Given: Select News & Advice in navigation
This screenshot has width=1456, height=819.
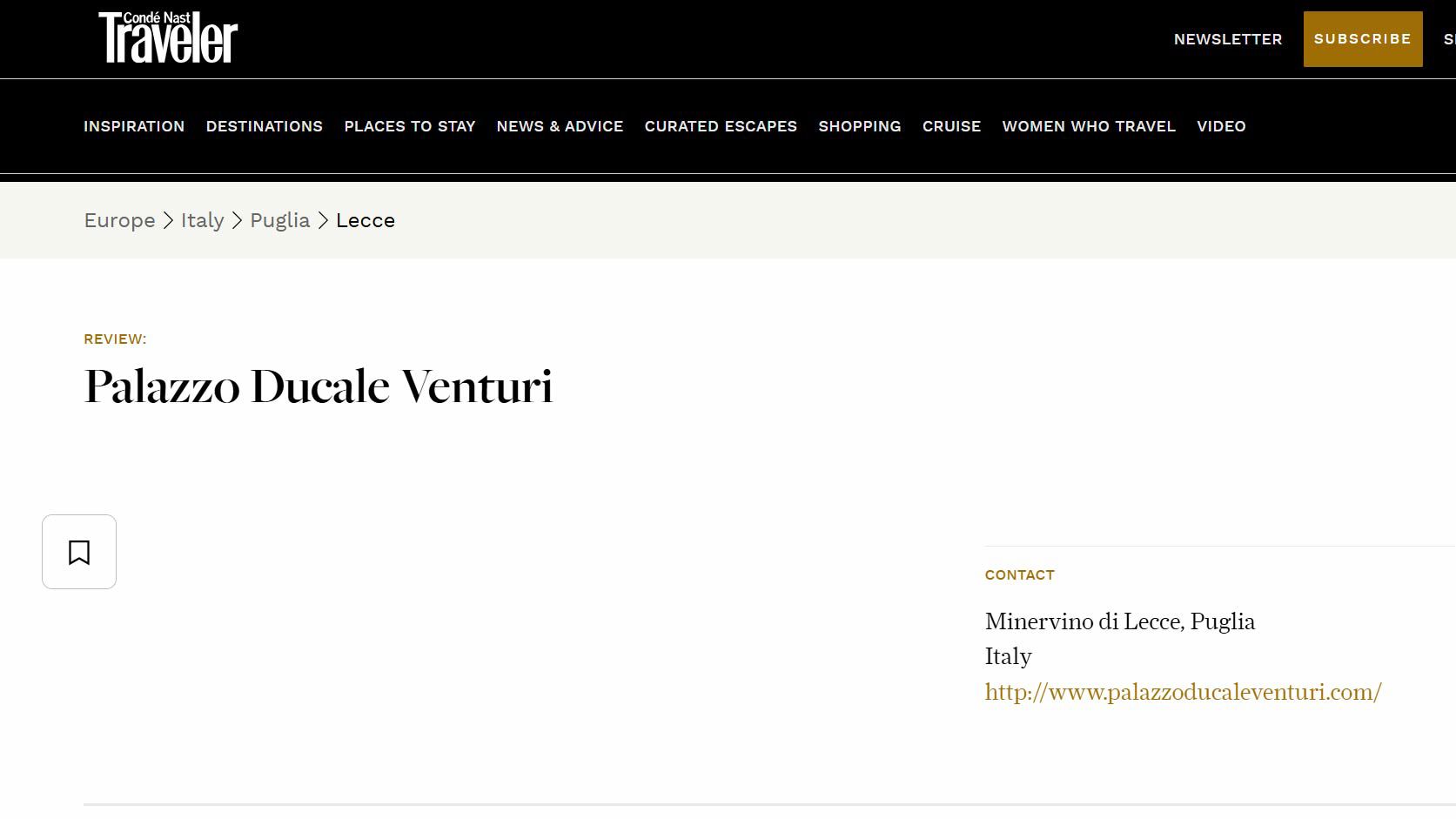Looking at the screenshot, I should pyautogui.click(x=560, y=126).
